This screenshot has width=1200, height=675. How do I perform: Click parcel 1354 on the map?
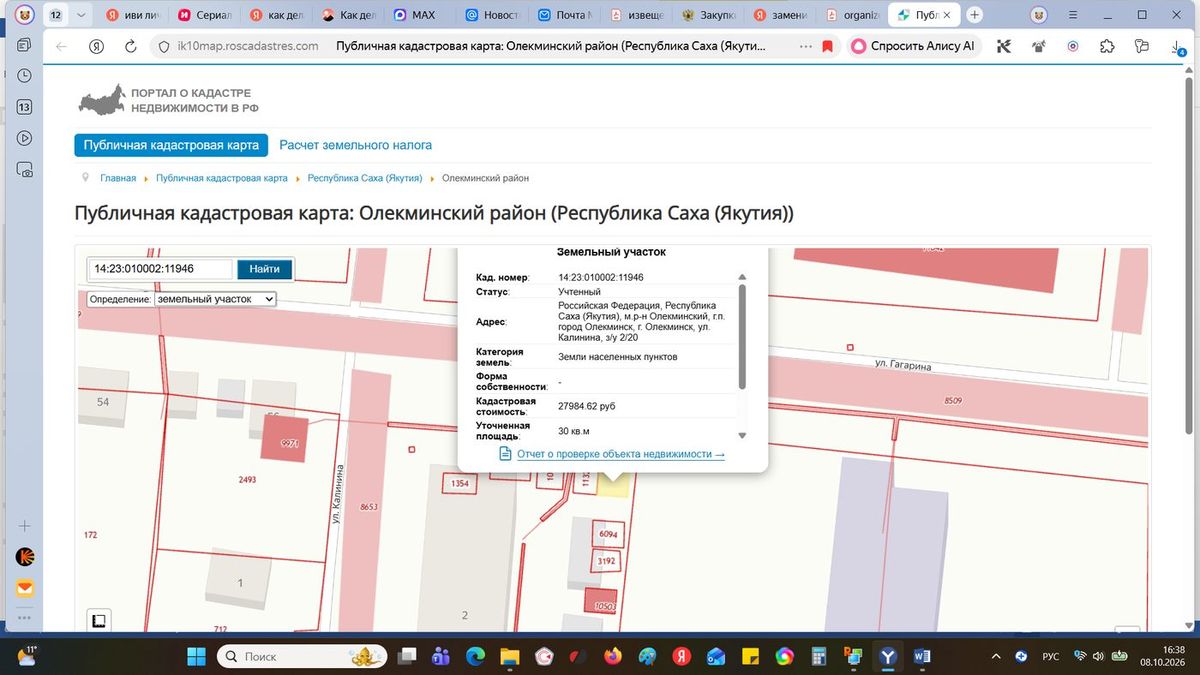[x=460, y=483]
